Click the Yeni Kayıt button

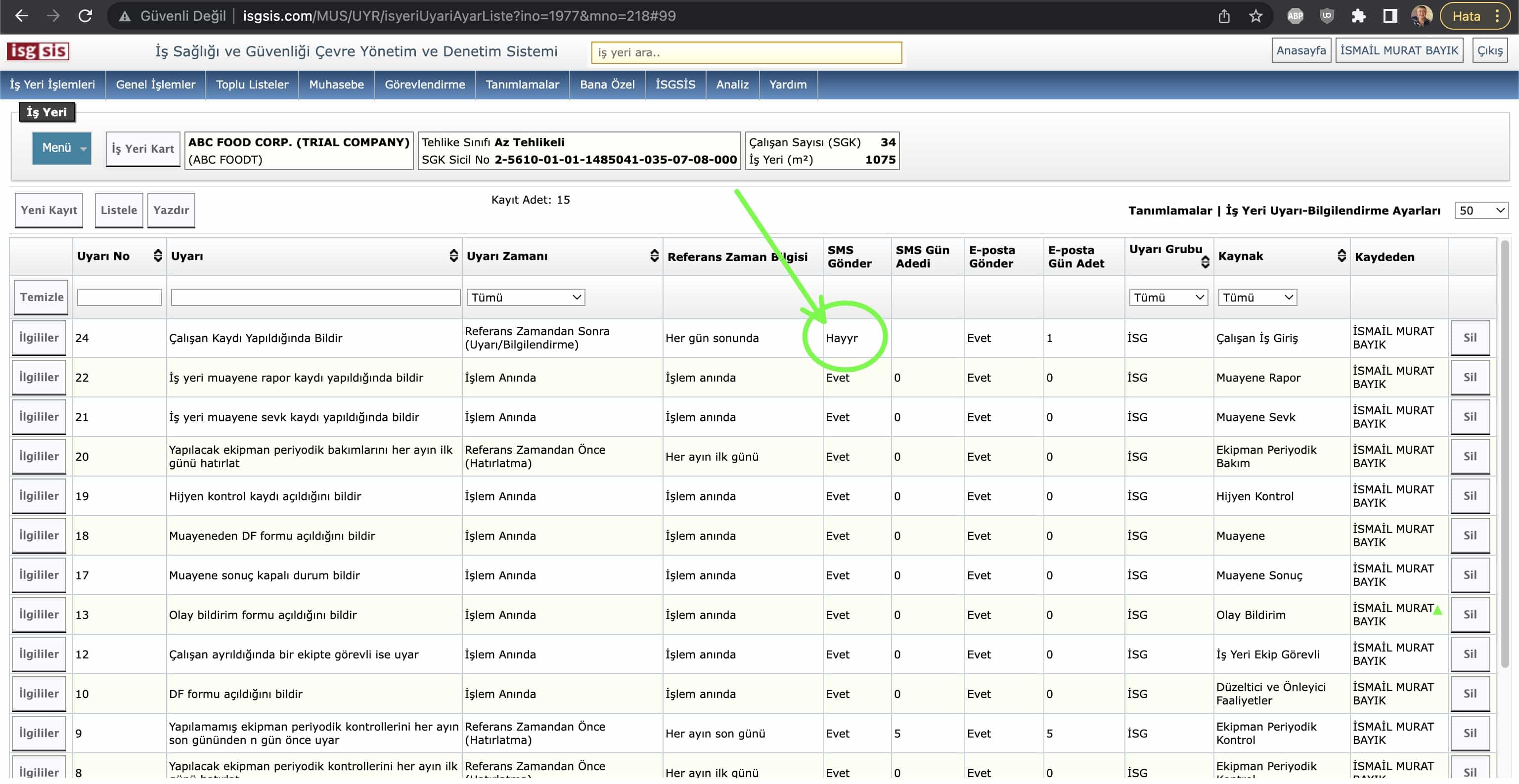click(x=48, y=211)
